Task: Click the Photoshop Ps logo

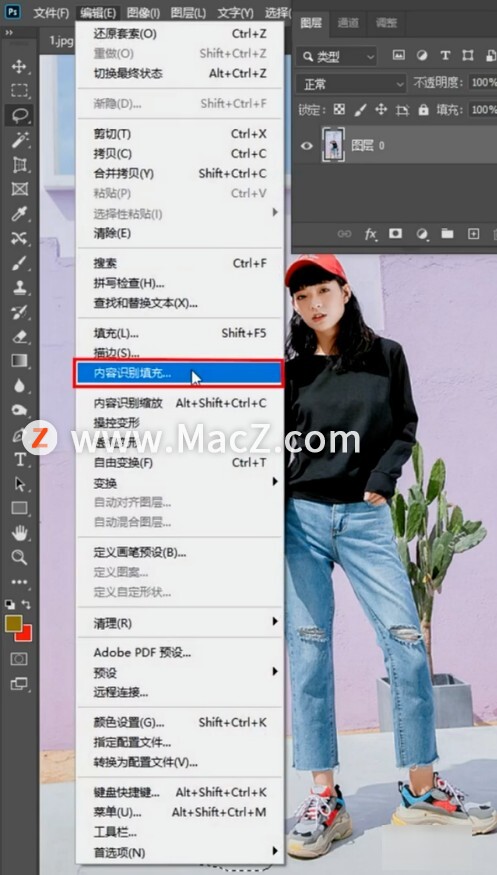Action: click(12, 11)
